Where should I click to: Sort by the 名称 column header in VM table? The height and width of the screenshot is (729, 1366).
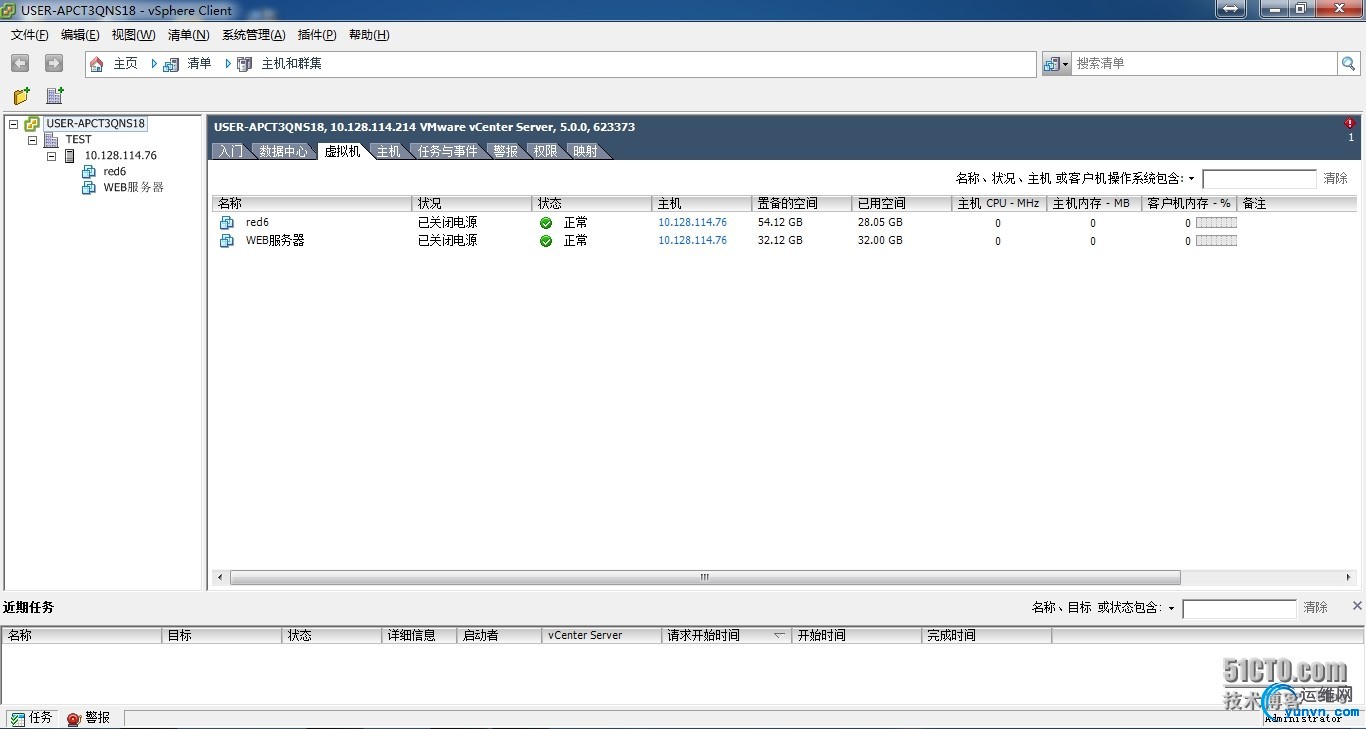click(x=312, y=204)
